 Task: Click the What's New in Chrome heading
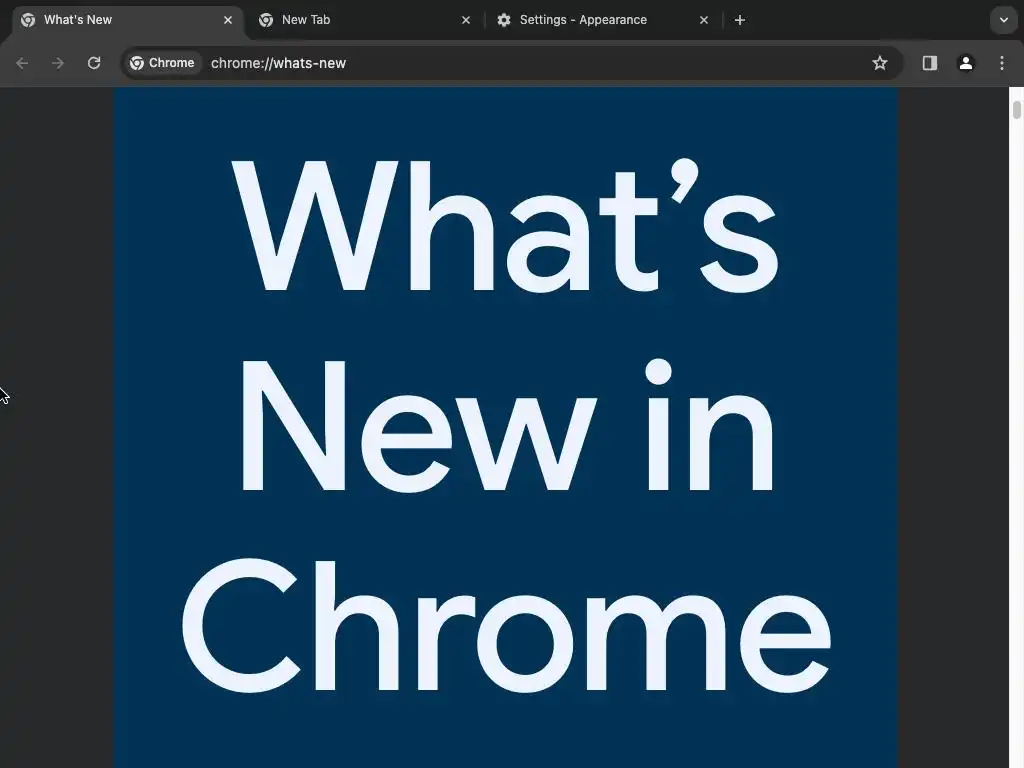(x=506, y=424)
